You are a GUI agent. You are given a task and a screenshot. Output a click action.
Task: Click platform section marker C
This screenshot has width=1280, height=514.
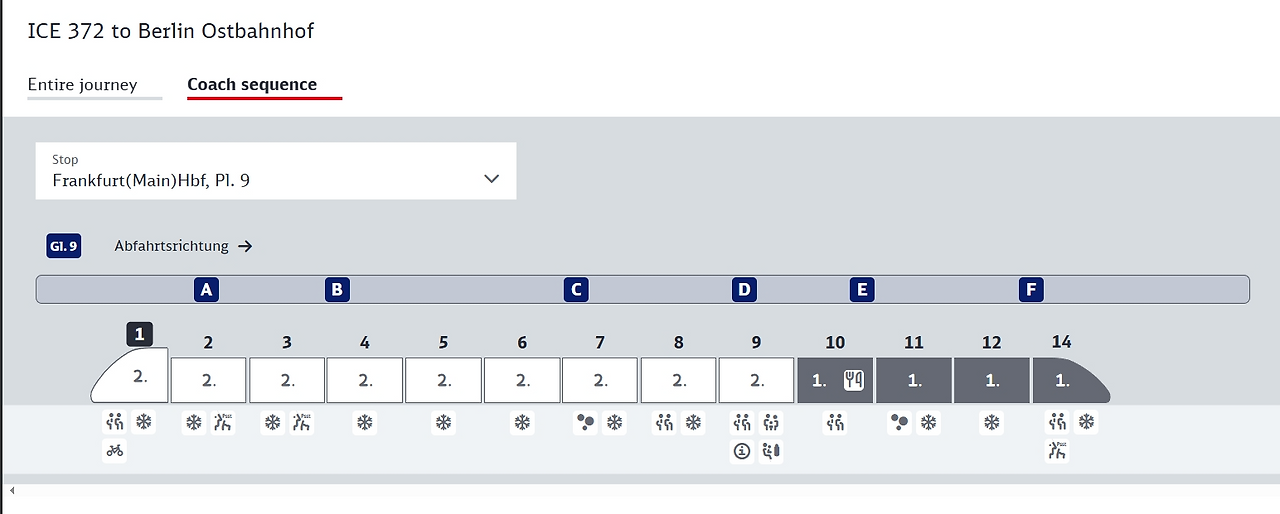(x=576, y=290)
